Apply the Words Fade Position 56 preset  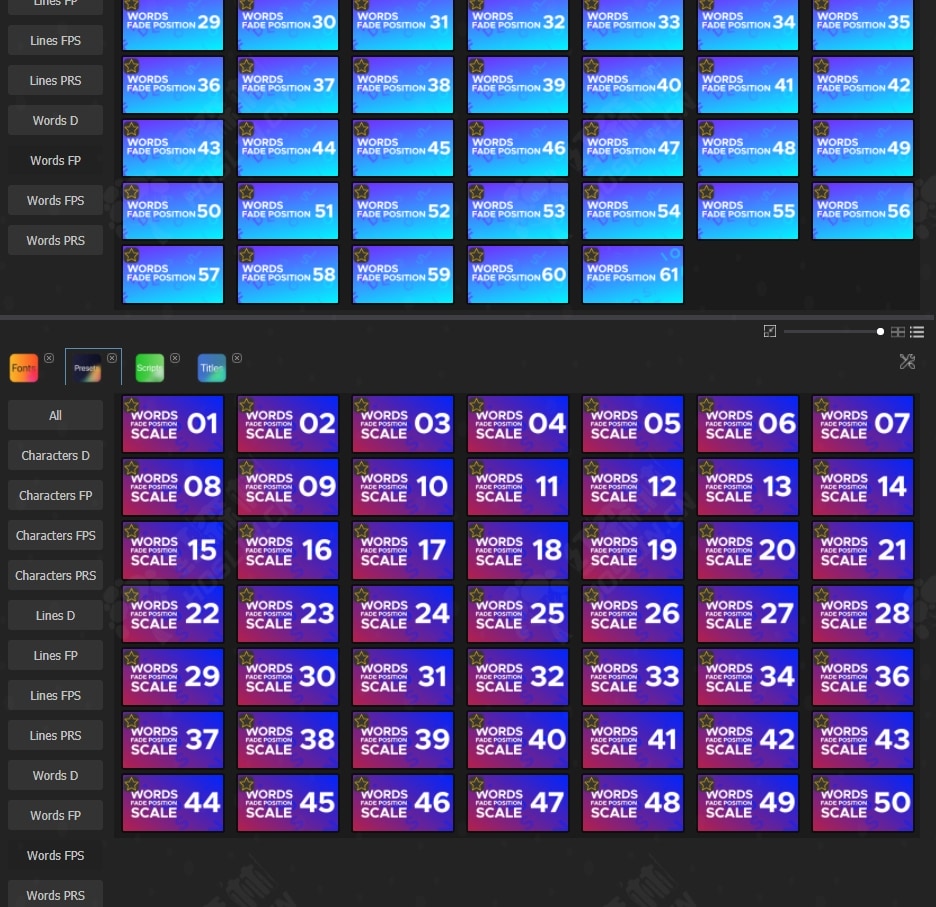coord(863,211)
